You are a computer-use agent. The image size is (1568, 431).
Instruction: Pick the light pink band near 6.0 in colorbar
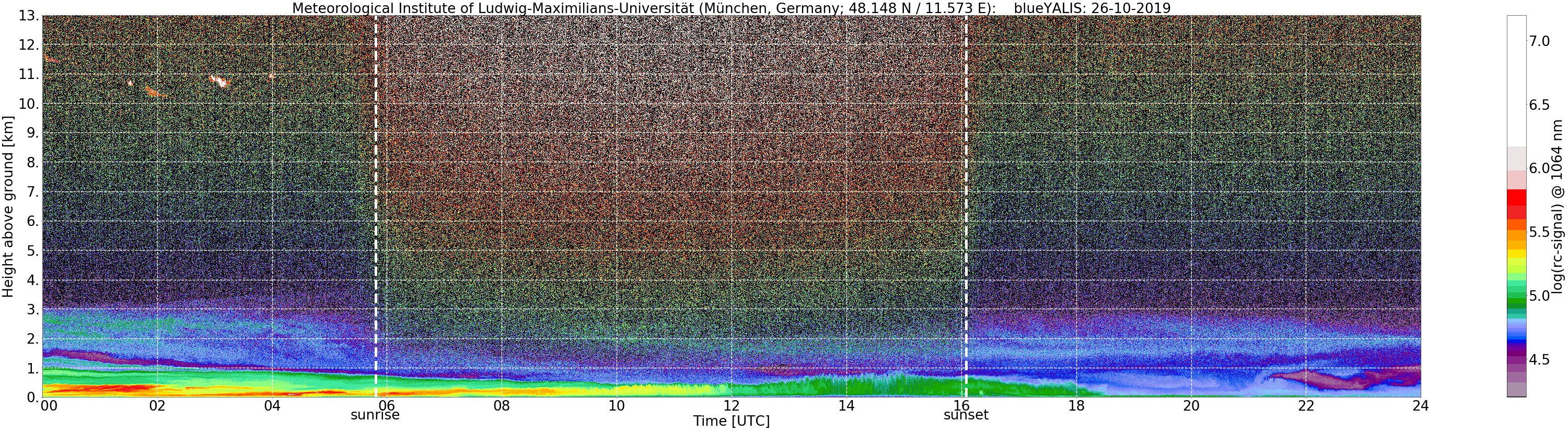click(x=1516, y=179)
